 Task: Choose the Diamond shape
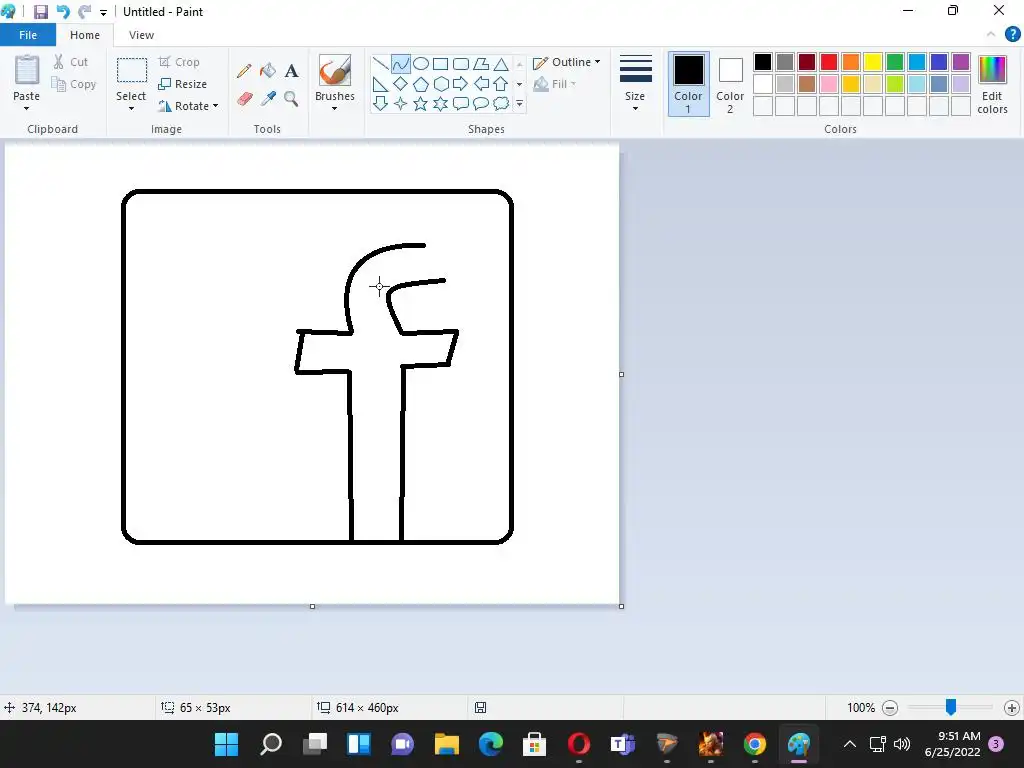coord(400,84)
